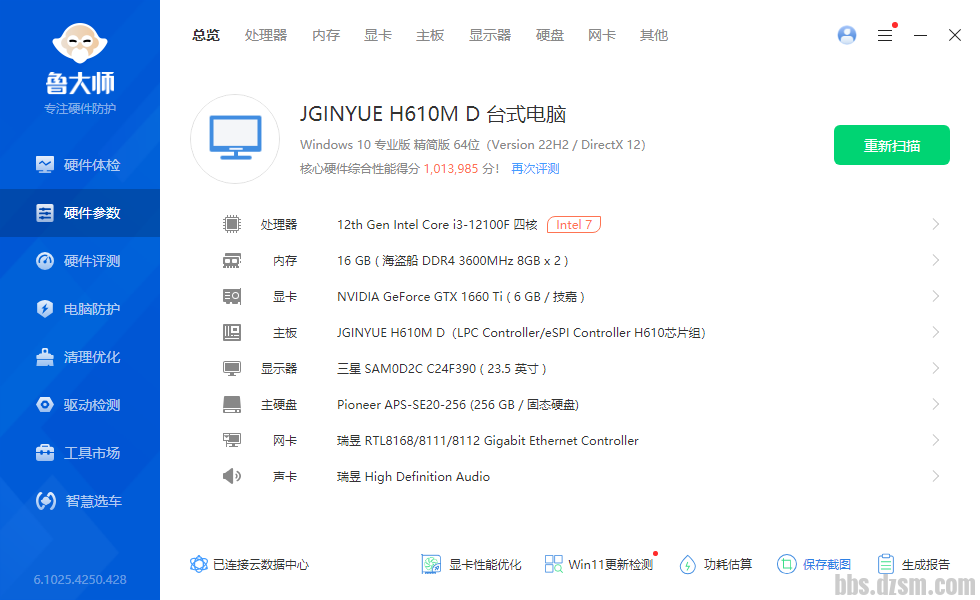
Task: Select the 硬盘 disk tab
Action: click(x=550, y=35)
